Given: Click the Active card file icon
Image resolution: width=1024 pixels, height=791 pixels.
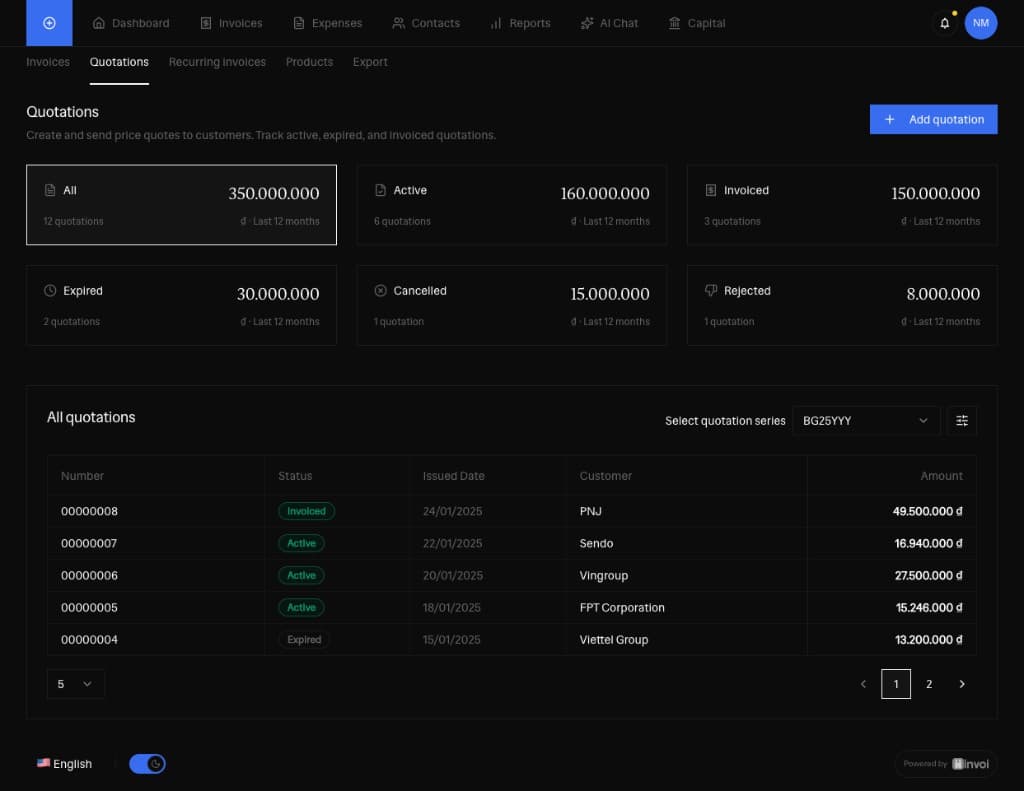Looking at the screenshot, I should point(380,190).
